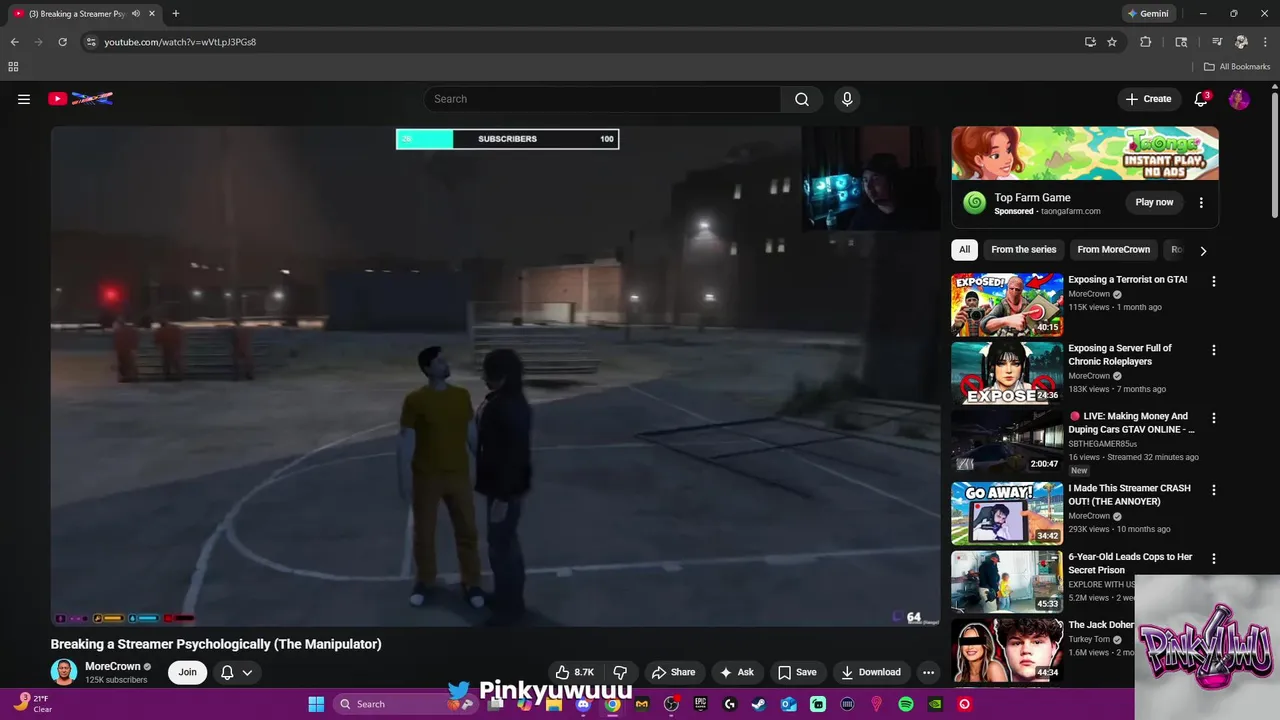This screenshot has height=720, width=1280.
Task: Save the video to a playlist
Action: [x=797, y=672]
